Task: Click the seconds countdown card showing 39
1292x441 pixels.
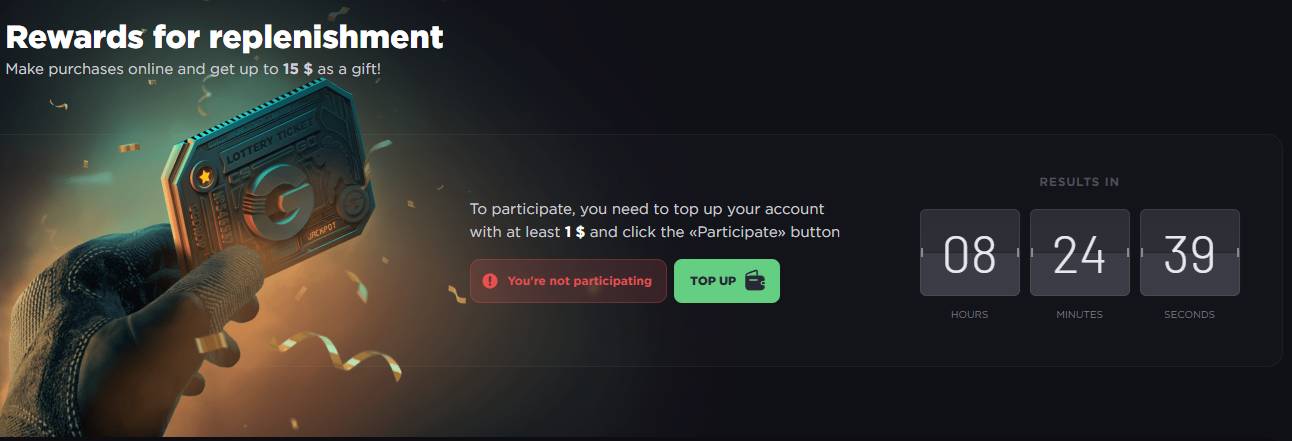Action: (x=1190, y=252)
